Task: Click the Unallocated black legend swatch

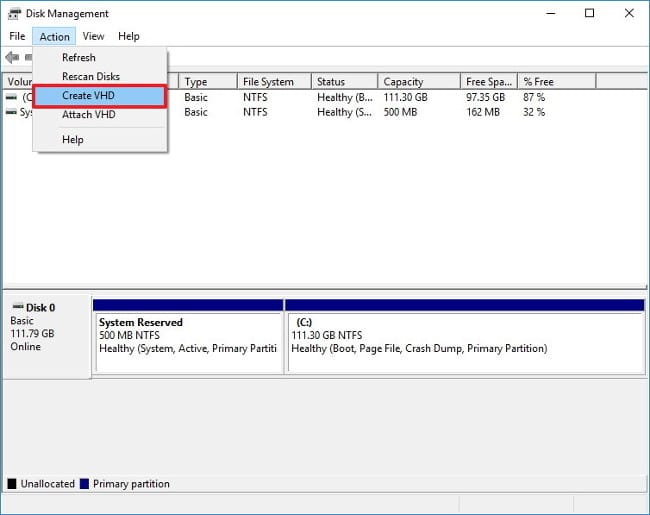Action: click(x=12, y=483)
